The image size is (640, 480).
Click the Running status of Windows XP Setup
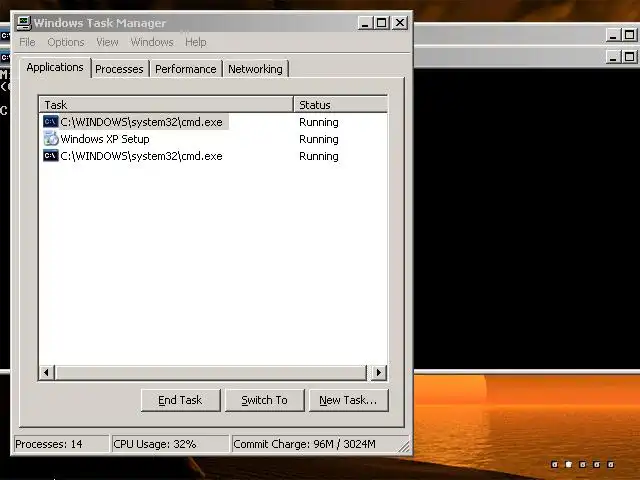pyautogui.click(x=319, y=139)
